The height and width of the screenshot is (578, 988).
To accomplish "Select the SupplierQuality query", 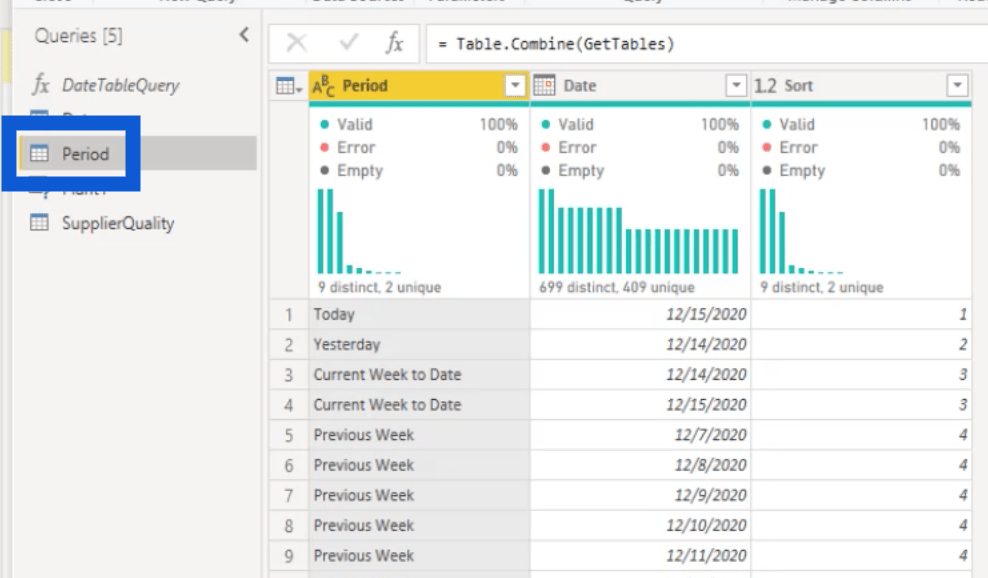I will (x=118, y=223).
